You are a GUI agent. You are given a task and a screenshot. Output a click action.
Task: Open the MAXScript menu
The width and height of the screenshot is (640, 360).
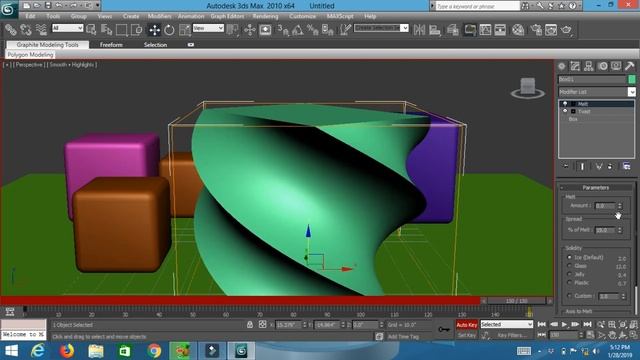point(340,16)
